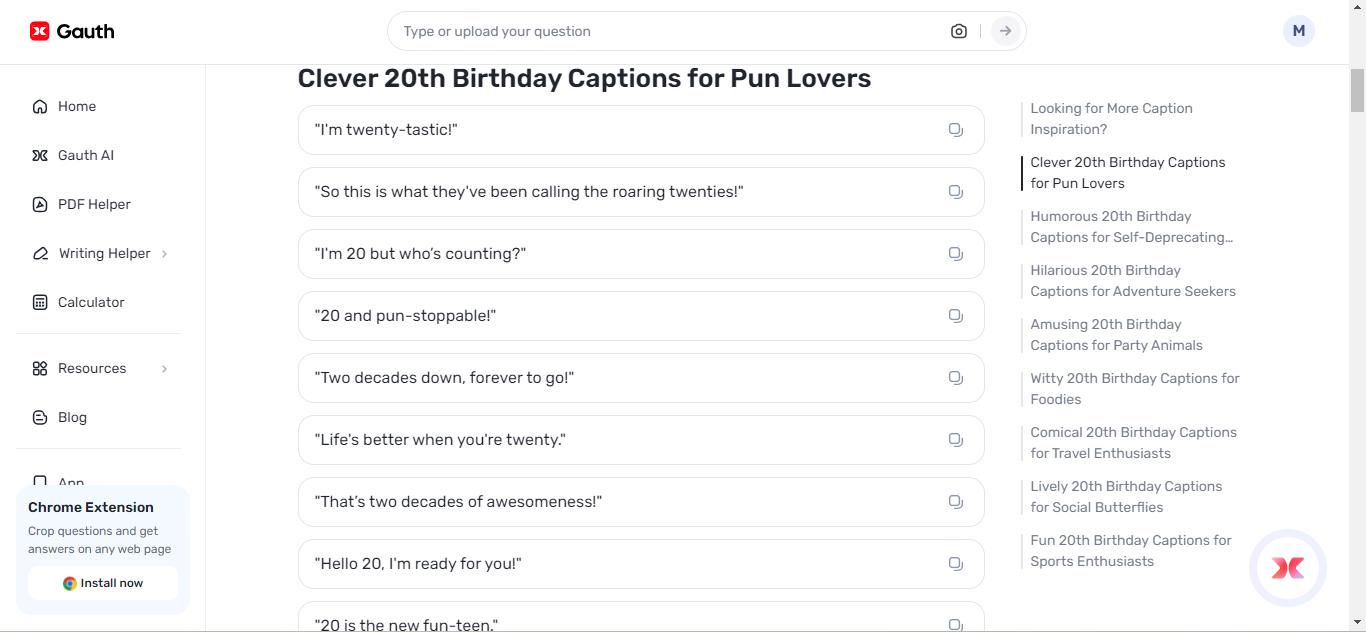Open "Witty 20th Birthday Captions for Foodies" link
The height and width of the screenshot is (632, 1366).
tap(1134, 388)
